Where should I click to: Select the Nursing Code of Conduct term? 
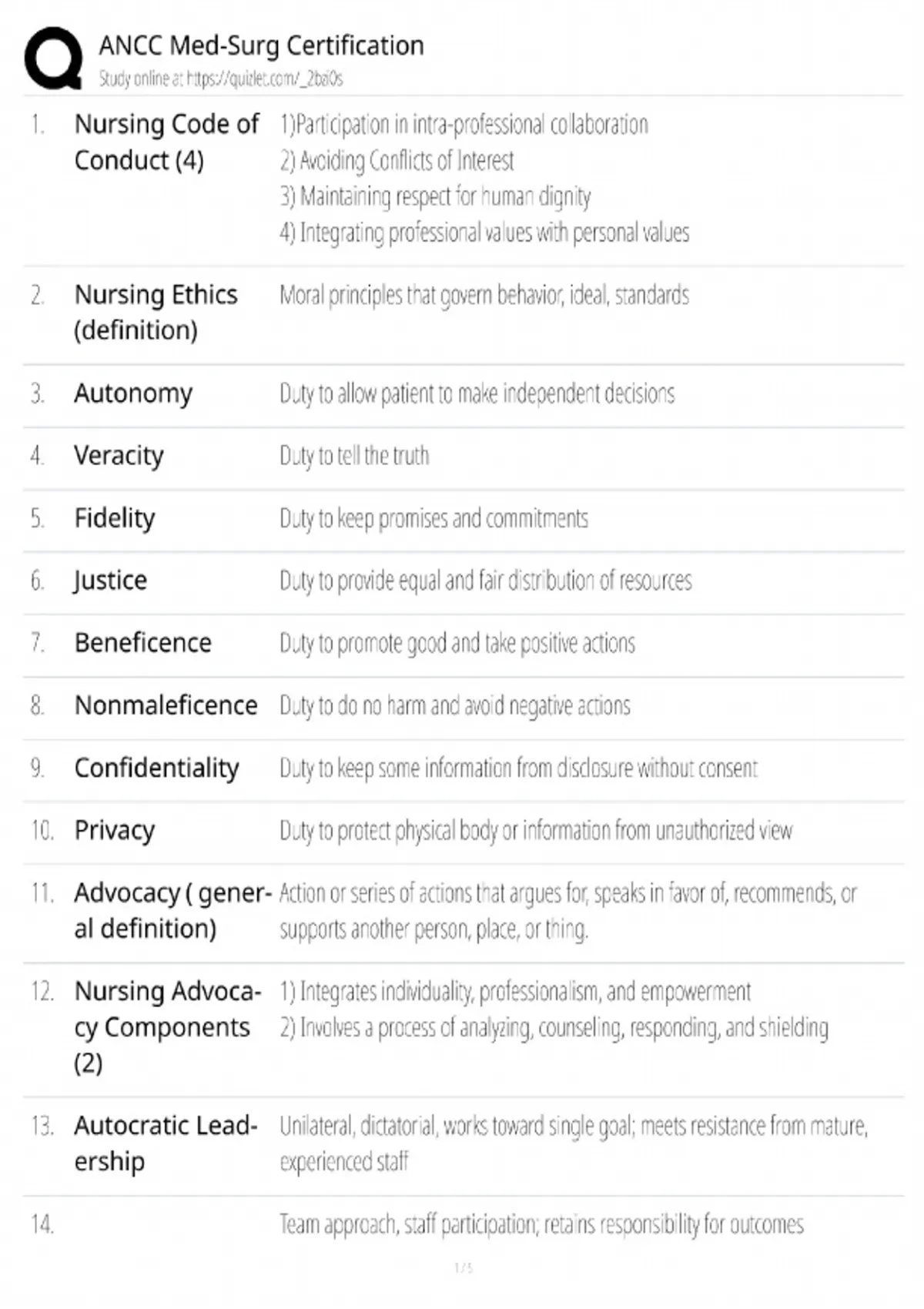[166, 142]
